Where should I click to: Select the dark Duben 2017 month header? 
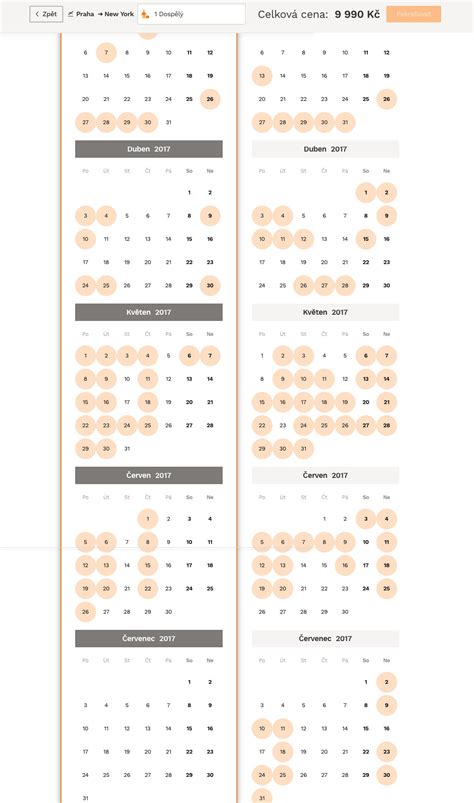(x=149, y=149)
